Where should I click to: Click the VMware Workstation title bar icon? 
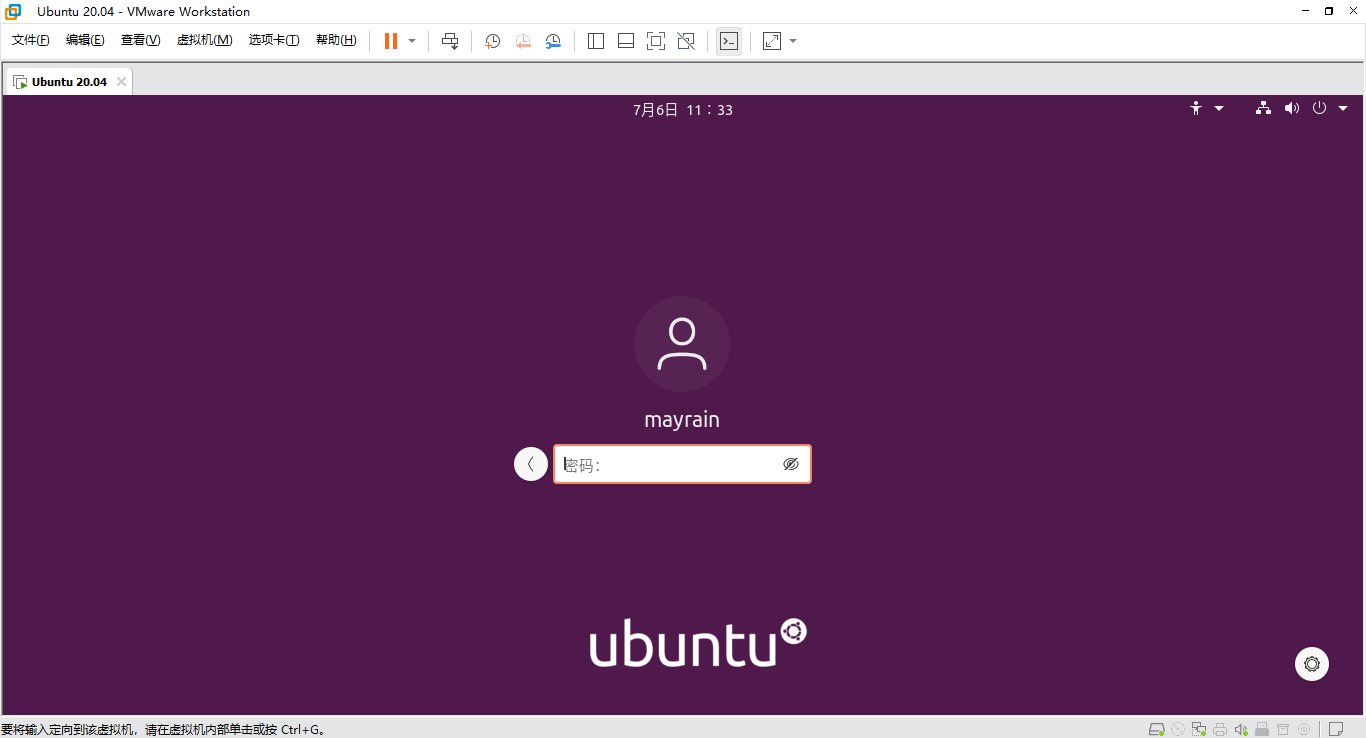[x=13, y=11]
